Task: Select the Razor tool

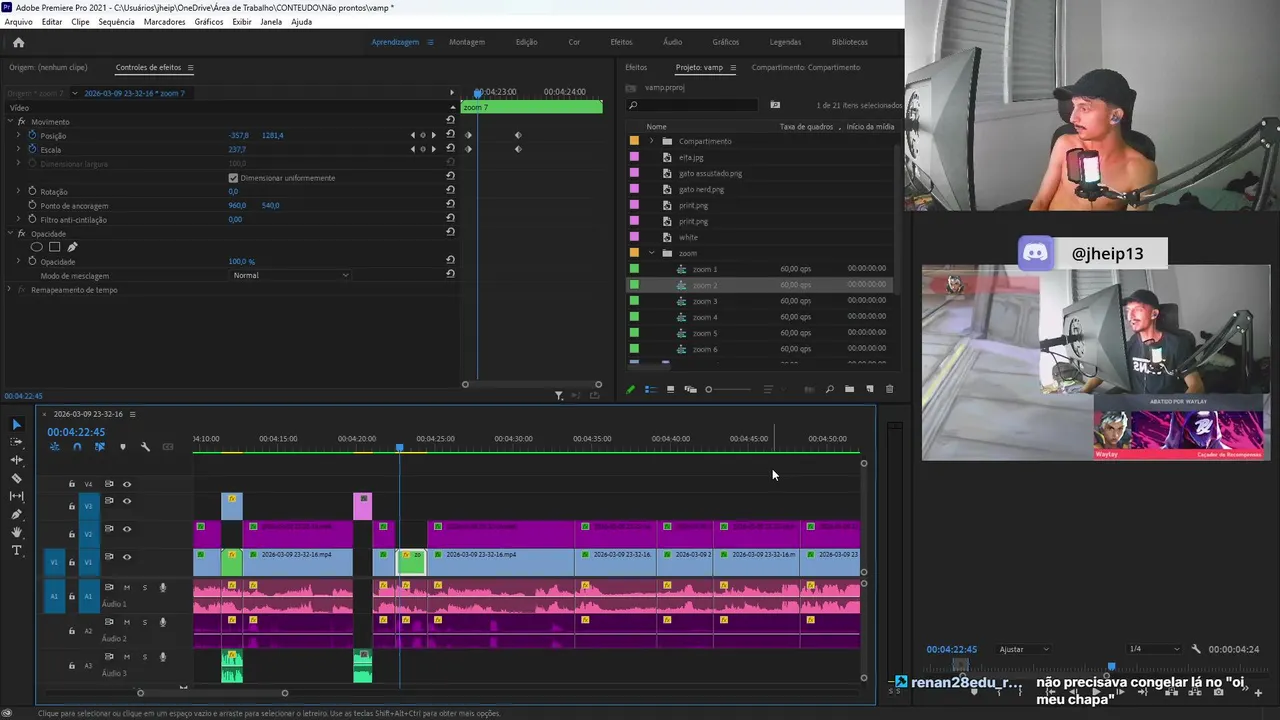Action: tap(16, 478)
